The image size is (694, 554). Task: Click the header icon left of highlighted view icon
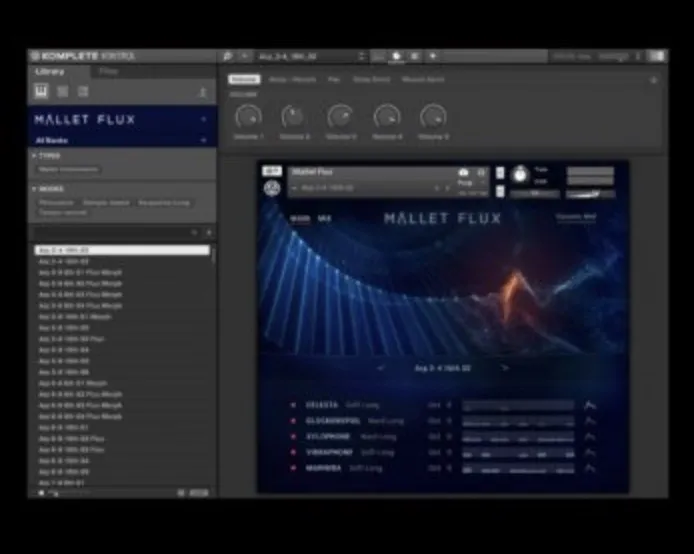(x=378, y=56)
